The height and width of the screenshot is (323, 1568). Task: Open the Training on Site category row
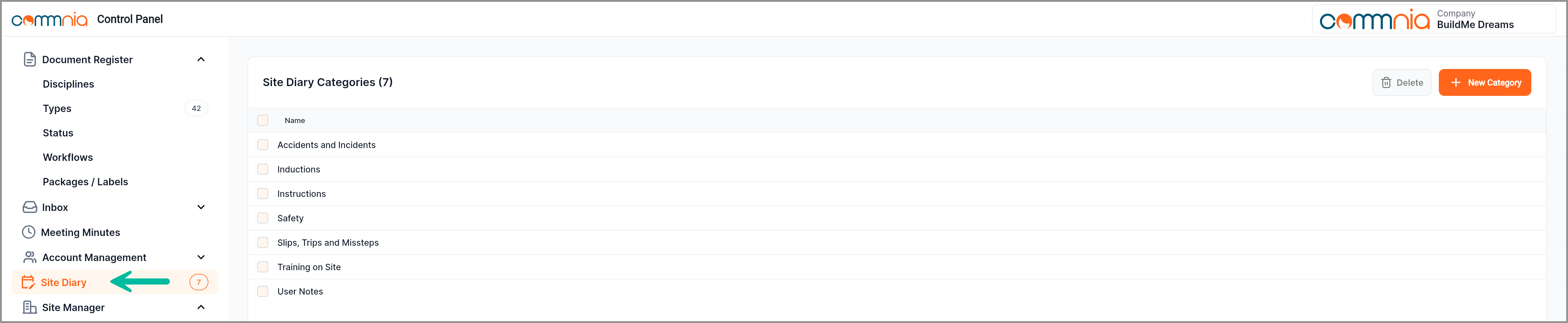(x=309, y=267)
